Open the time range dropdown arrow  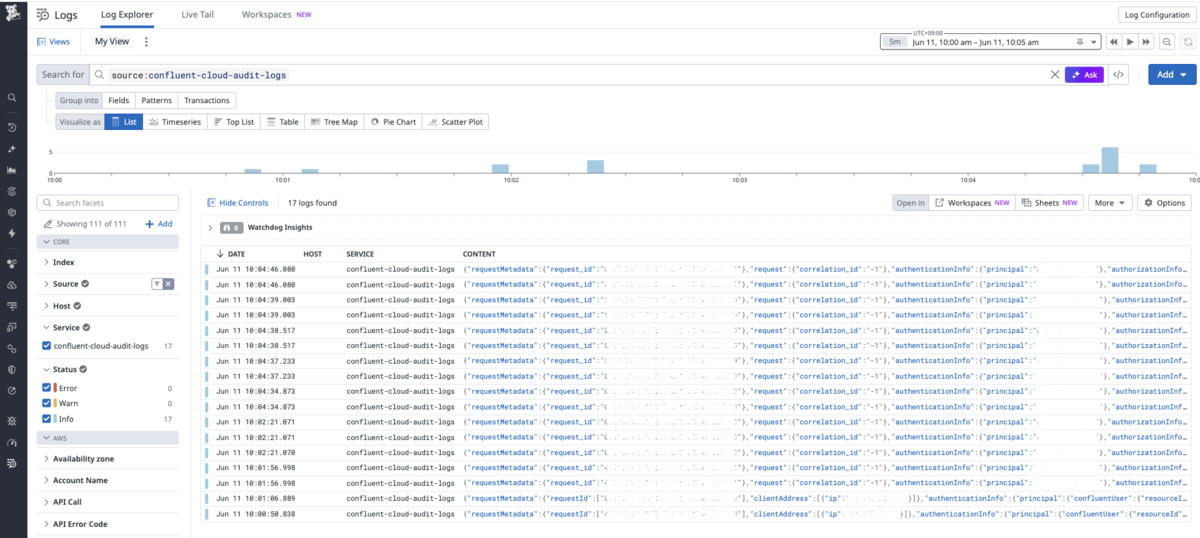pyautogui.click(x=1093, y=42)
